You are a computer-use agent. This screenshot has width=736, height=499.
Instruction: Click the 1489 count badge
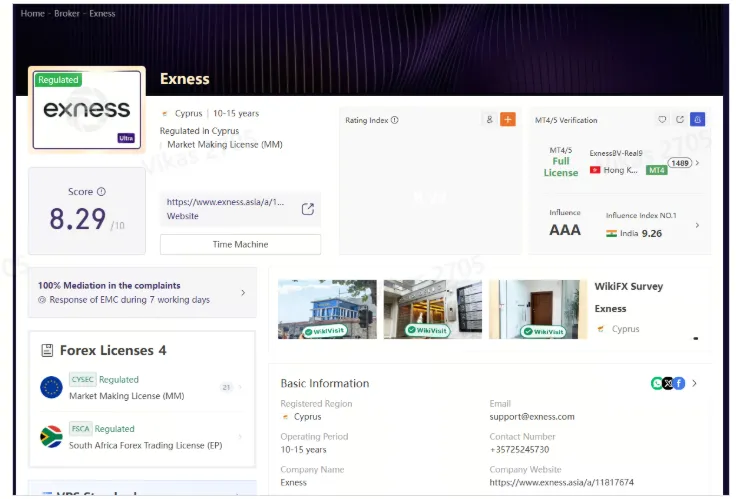click(x=680, y=163)
